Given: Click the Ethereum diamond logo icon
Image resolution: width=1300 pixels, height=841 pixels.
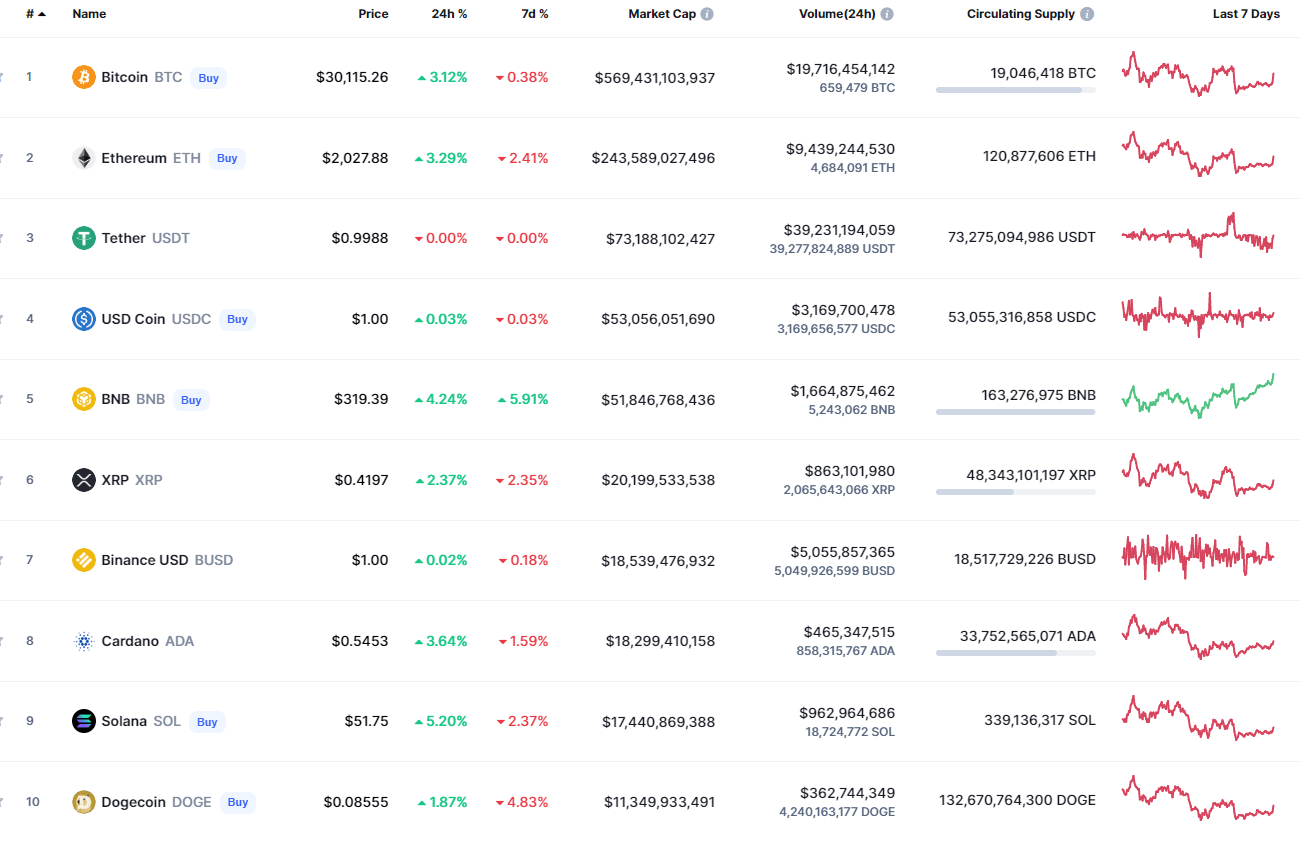Looking at the screenshot, I should (x=84, y=158).
